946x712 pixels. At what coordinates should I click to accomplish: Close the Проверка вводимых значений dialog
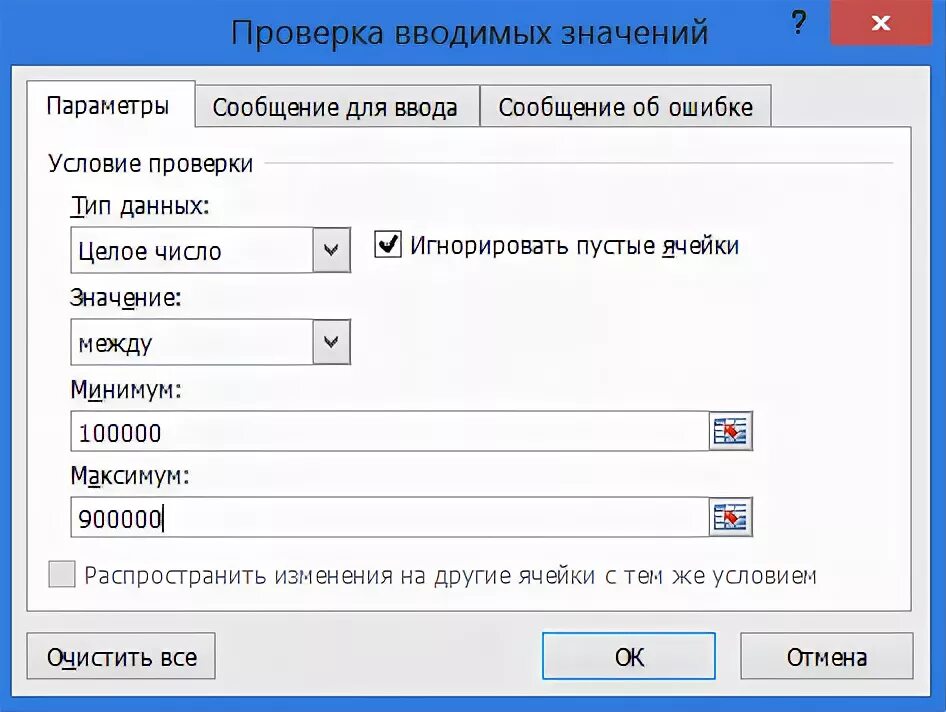(x=882, y=24)
